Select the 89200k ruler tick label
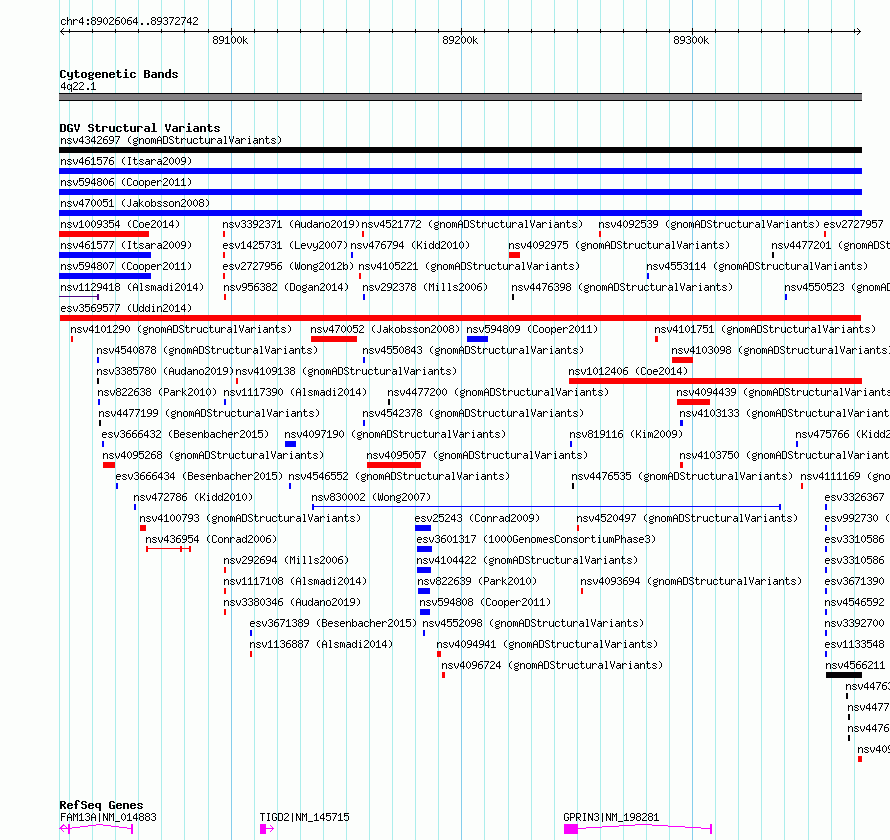The width and height of the screenshot is (890, 840). 460,40
